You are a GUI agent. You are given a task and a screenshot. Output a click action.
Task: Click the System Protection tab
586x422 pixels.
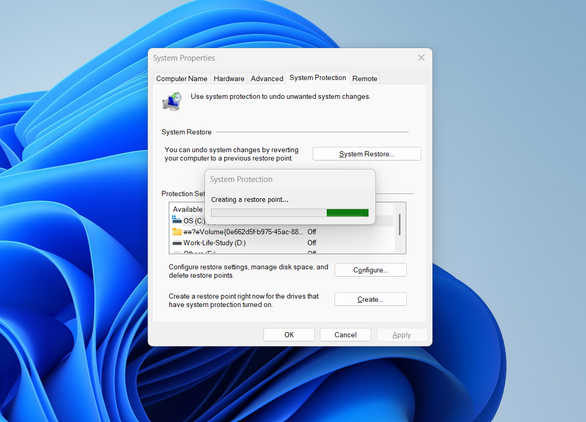click(x=318, y=78)
